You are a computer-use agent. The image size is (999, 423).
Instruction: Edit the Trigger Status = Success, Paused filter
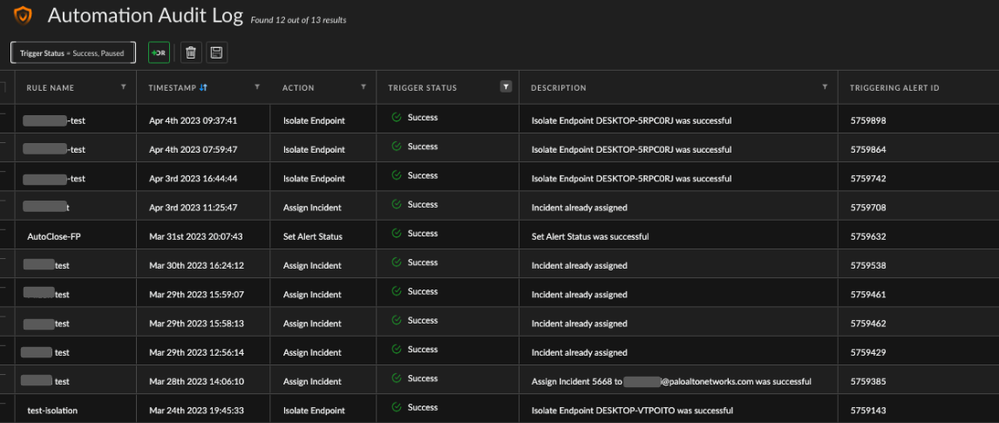tap(72, 52)
